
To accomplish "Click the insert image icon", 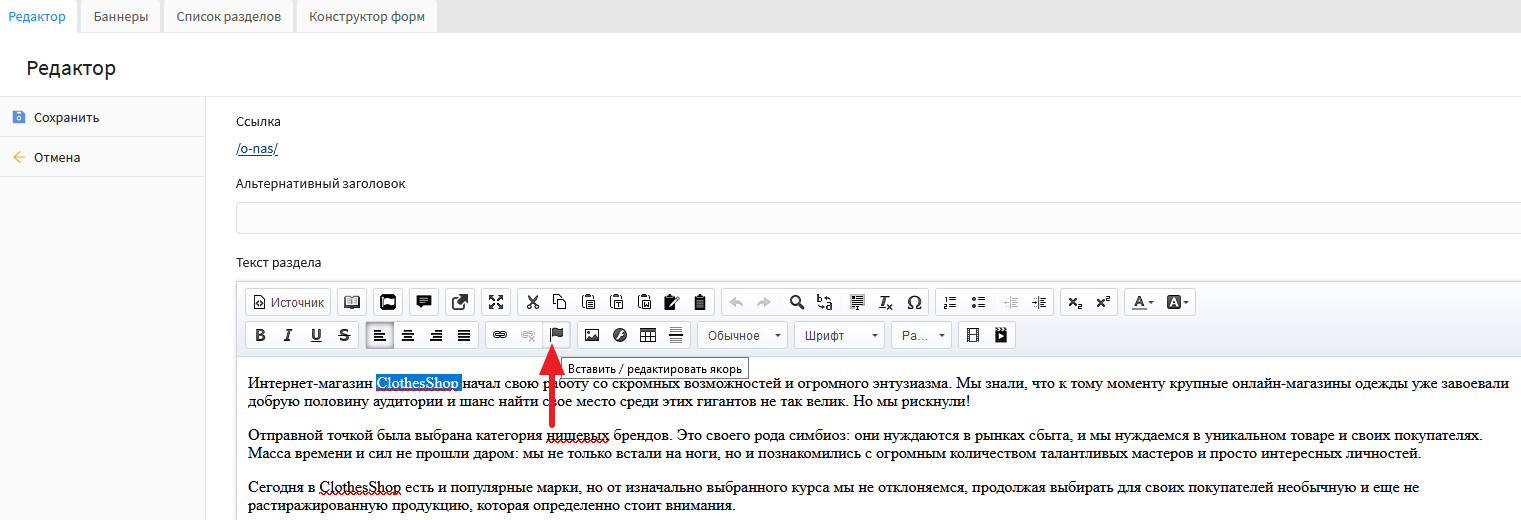I will (x=592, y=335).
